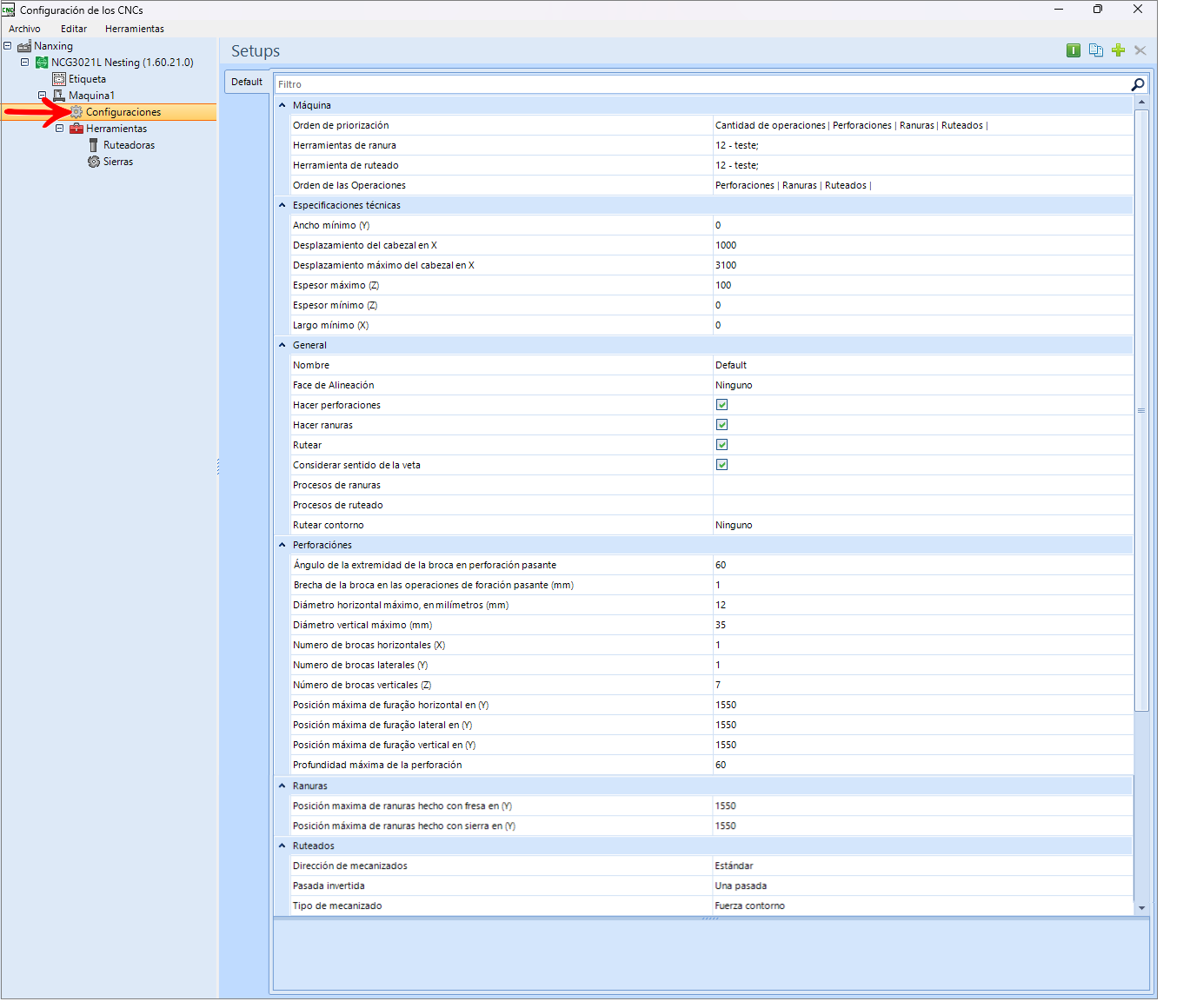Click the Sierras saw blade icon
Screen dimensions: 1190x1008
(94, 162)
